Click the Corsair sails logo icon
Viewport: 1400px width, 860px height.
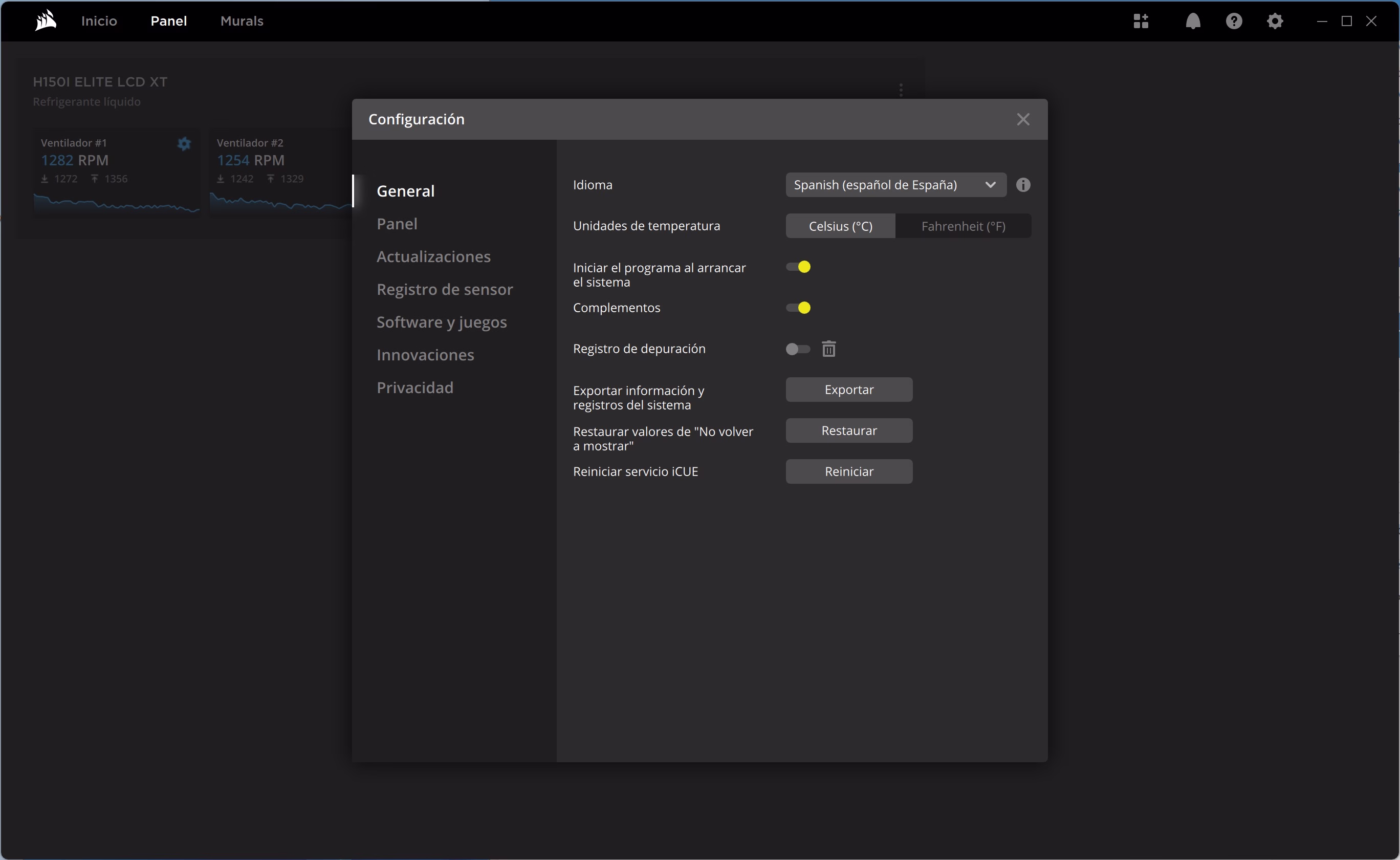pyautogui.click(x=46, y=21)
